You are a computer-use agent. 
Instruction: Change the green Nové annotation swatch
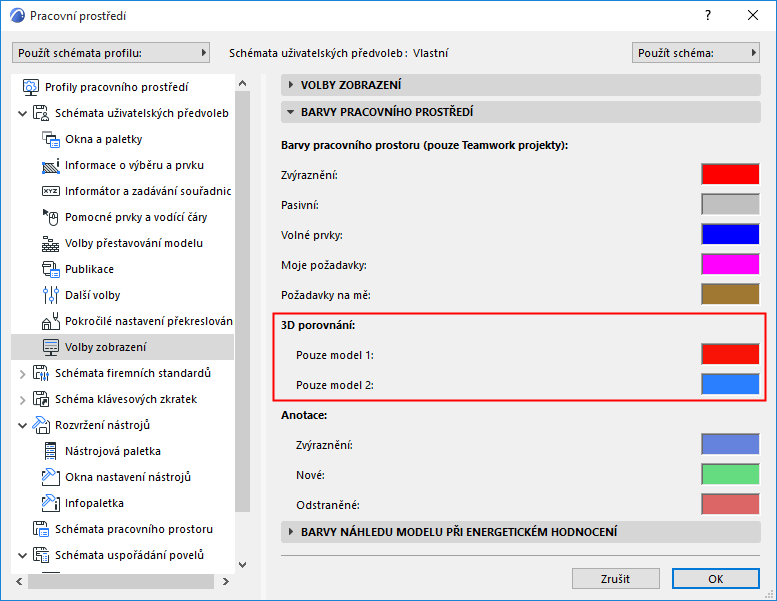[730, 474]
